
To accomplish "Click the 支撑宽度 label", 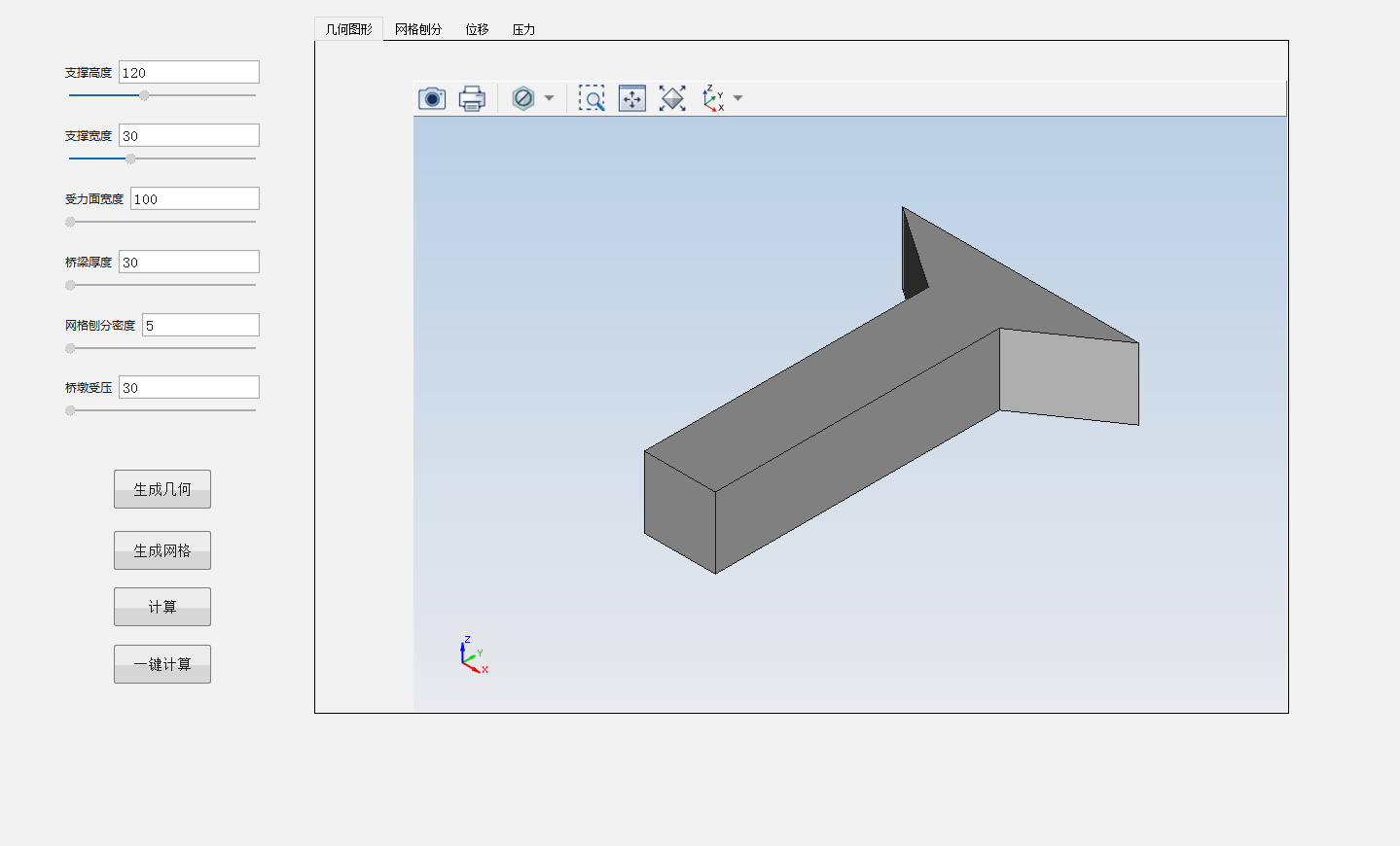I will click(x=89, y=136).
